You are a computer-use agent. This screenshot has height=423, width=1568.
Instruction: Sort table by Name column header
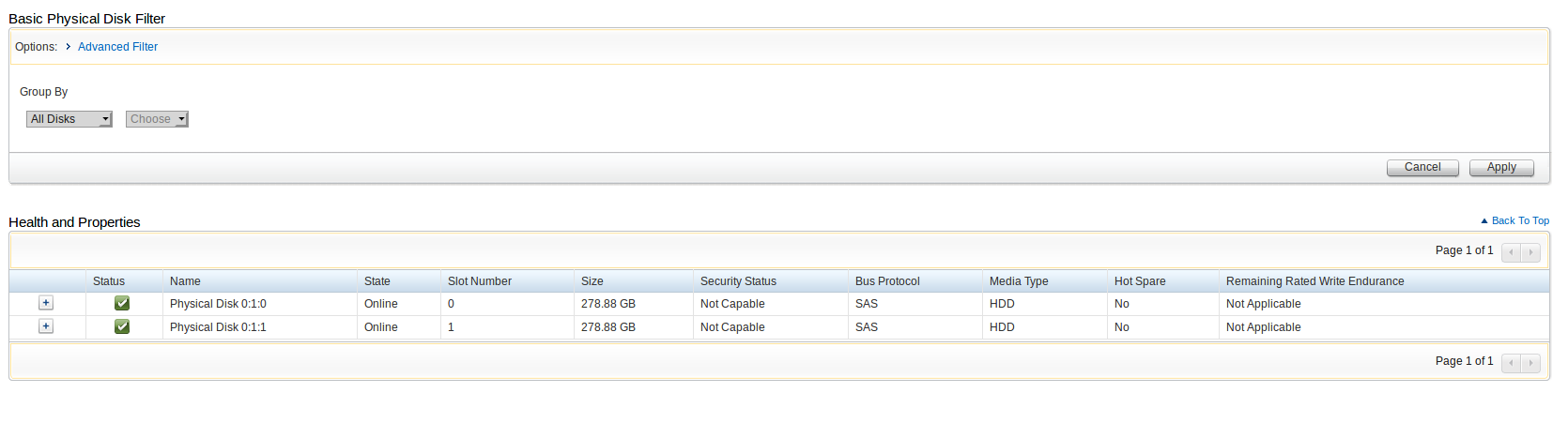coord(185,281)
